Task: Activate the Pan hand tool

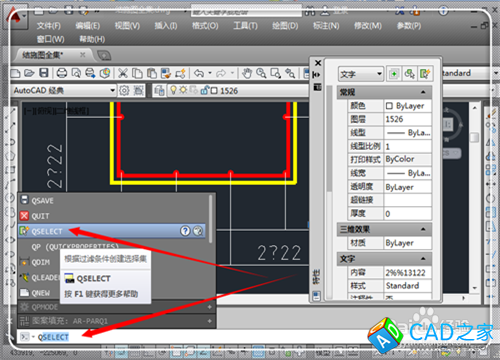Action: click(x=247, y=73)
